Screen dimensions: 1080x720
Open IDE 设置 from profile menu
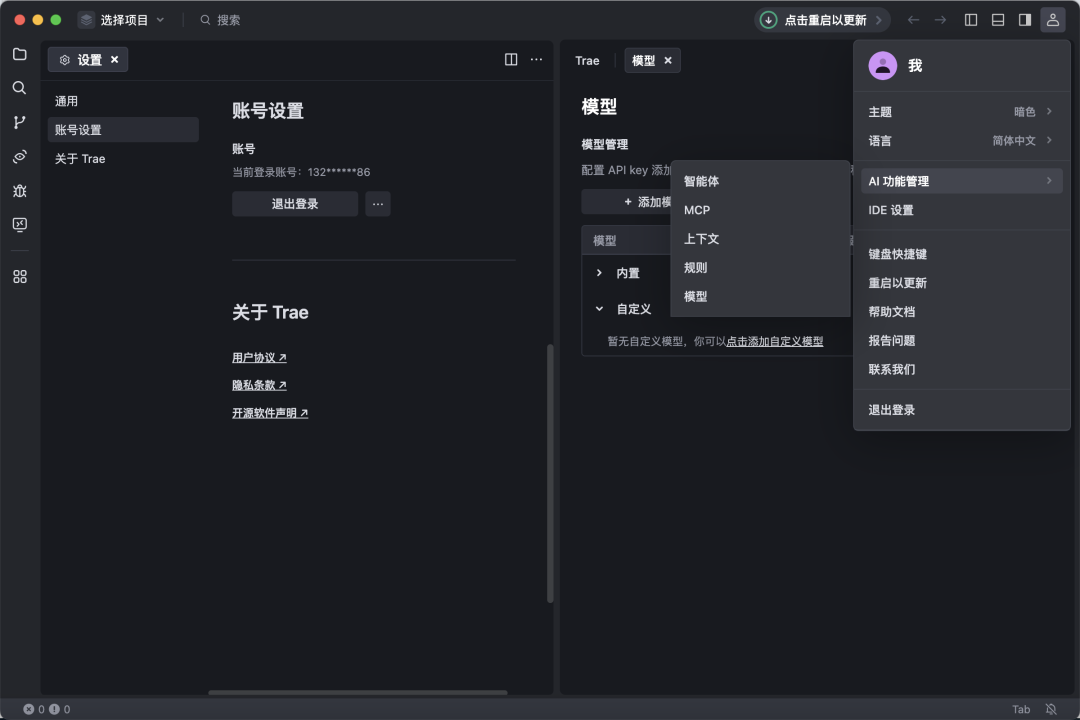click(x=962, y=210)
